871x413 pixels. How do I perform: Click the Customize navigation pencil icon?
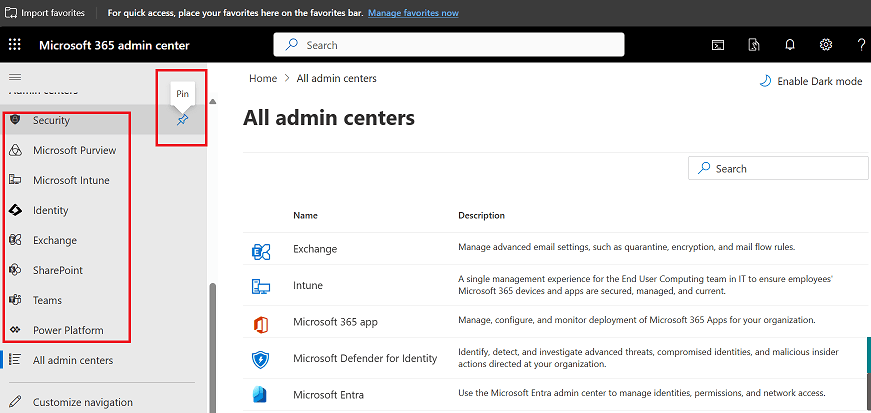pyautogui.click(x=16, y=401)
